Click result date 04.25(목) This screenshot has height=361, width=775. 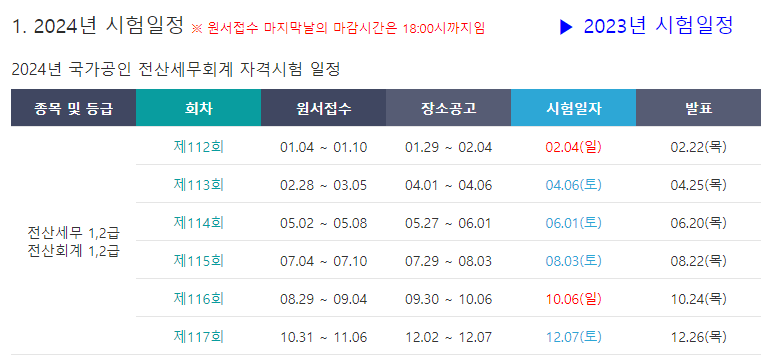pos(699,185)
